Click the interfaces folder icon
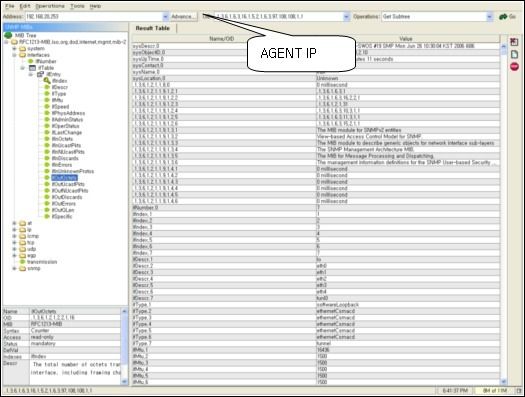 point(22,55)
